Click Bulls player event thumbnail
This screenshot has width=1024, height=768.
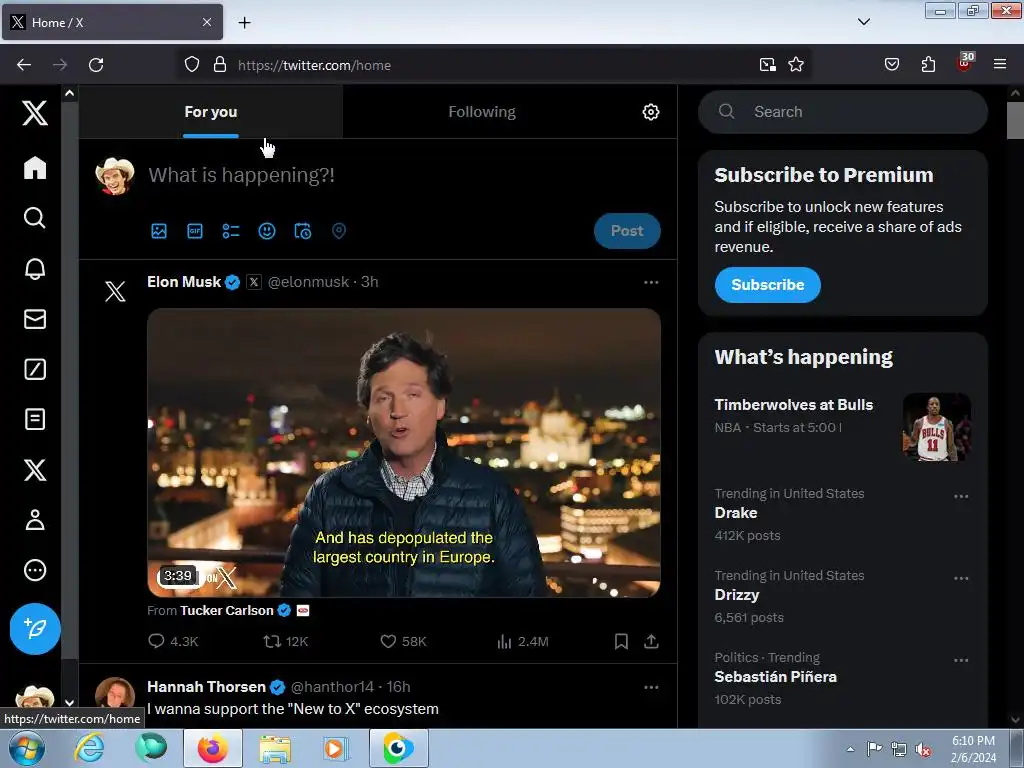click(x=936, y=427)
